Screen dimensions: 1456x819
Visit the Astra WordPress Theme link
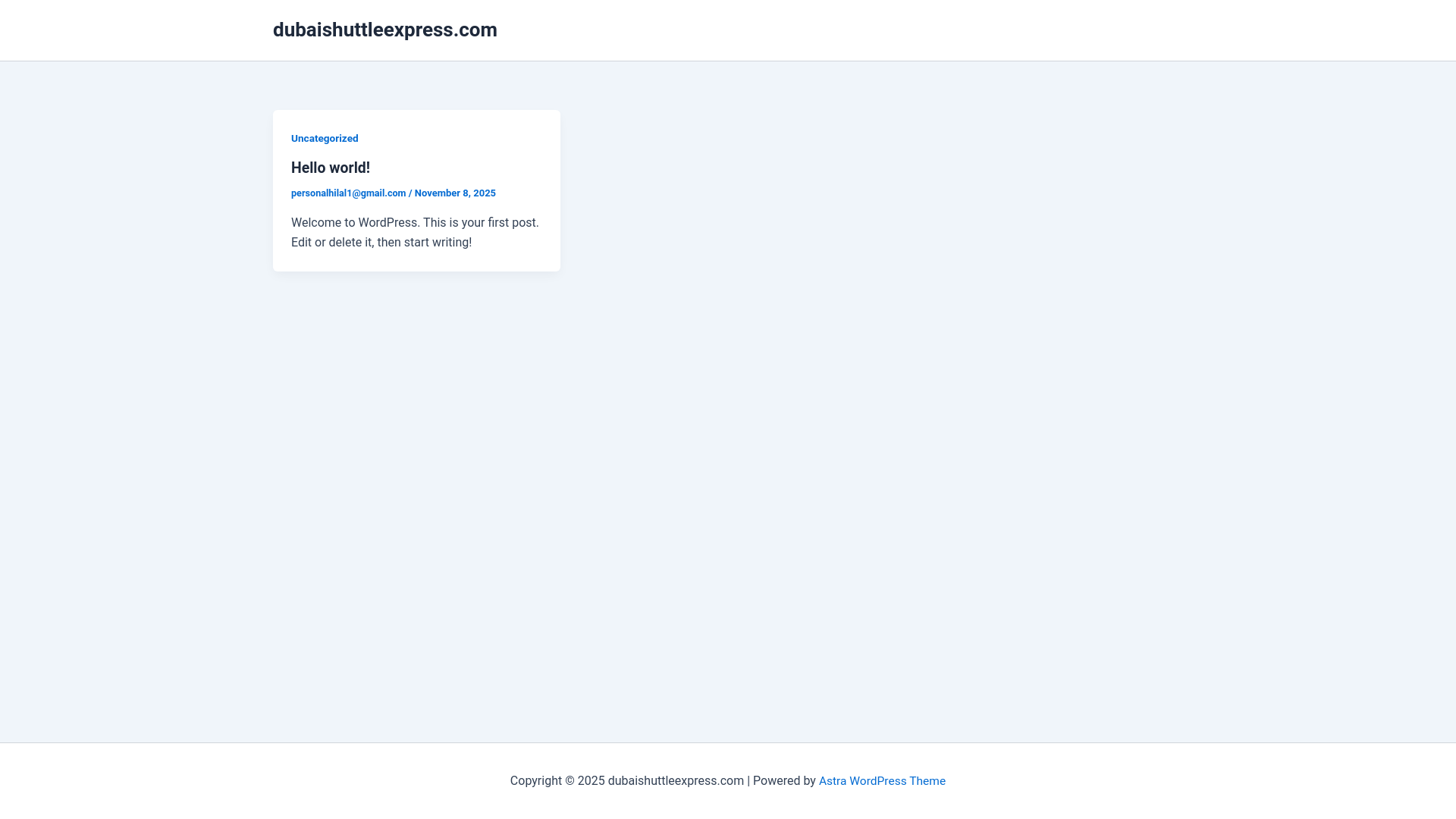tap(882, 781)
